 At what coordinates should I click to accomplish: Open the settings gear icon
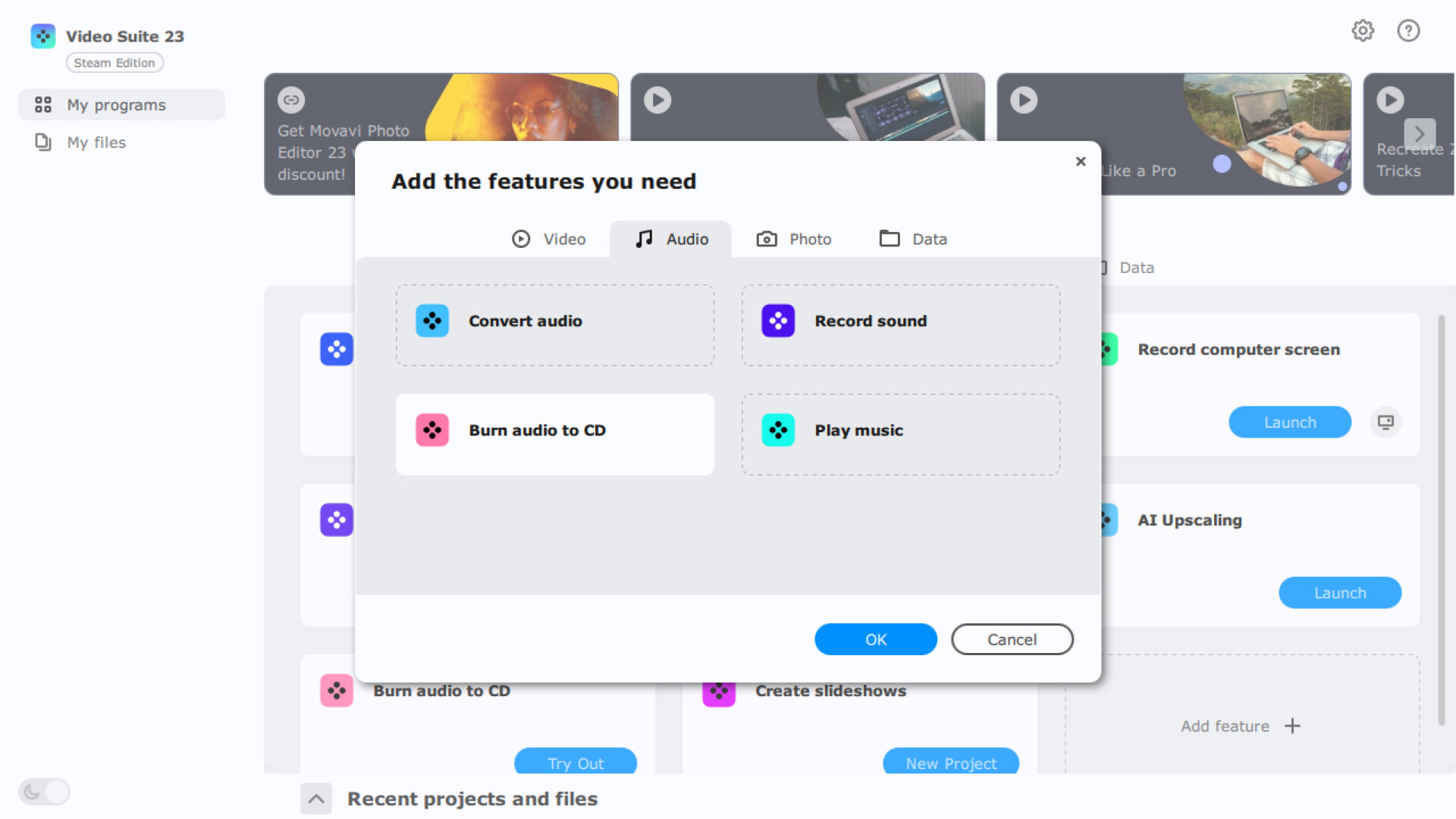pyautogui.click(x=1363, y=30)
